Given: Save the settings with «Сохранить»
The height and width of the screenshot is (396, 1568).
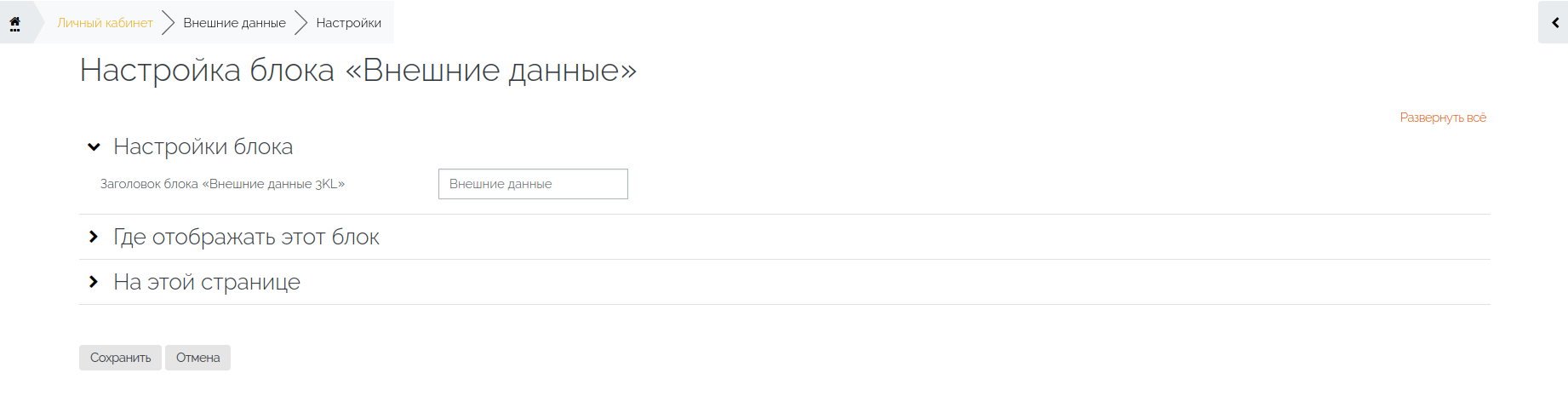Looking at the screenshot, I should pyautogui.click(x=120, y=358).
